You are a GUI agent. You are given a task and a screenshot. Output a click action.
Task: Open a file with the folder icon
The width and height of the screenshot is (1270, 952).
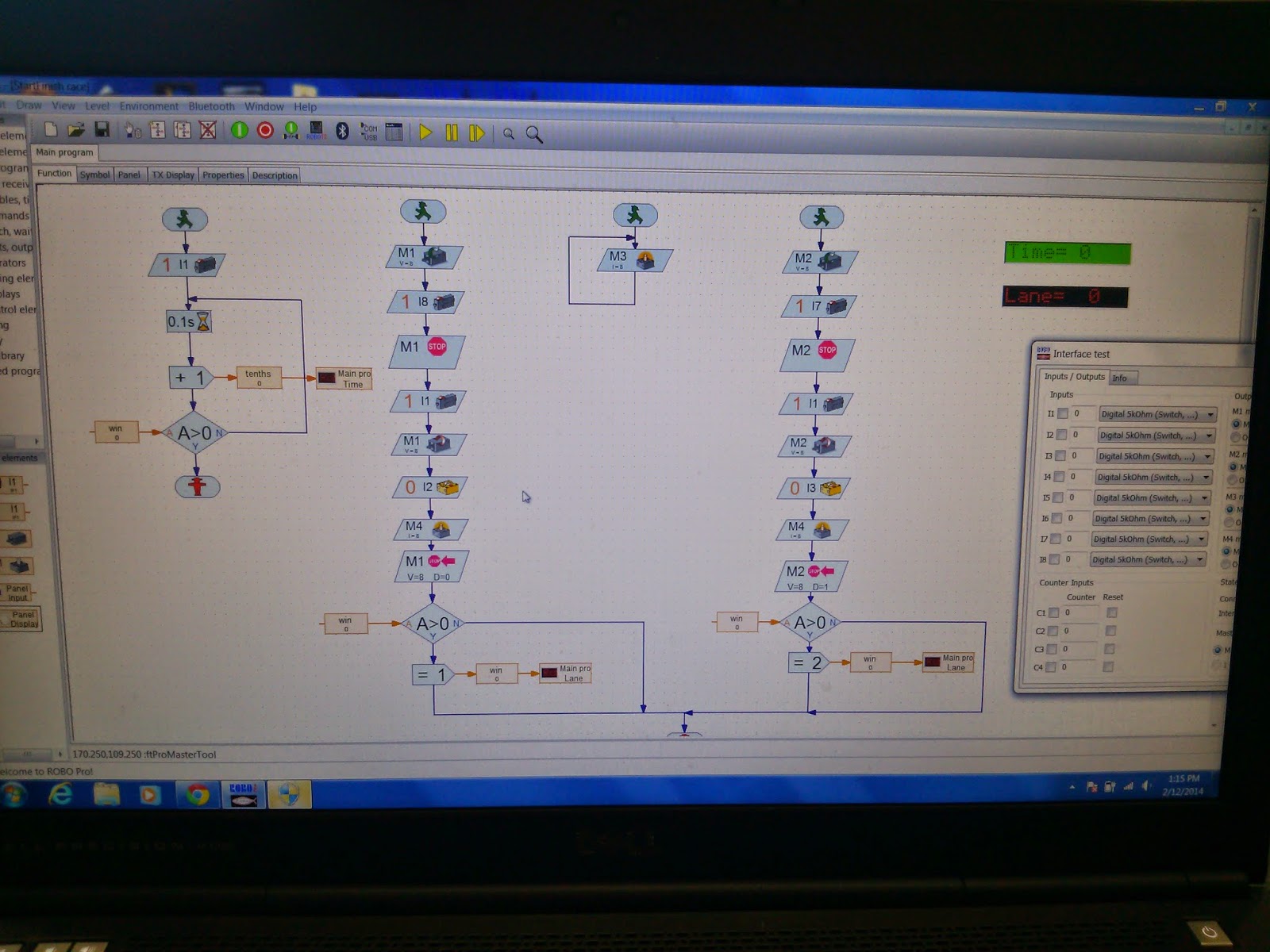[x=76, y=129]
